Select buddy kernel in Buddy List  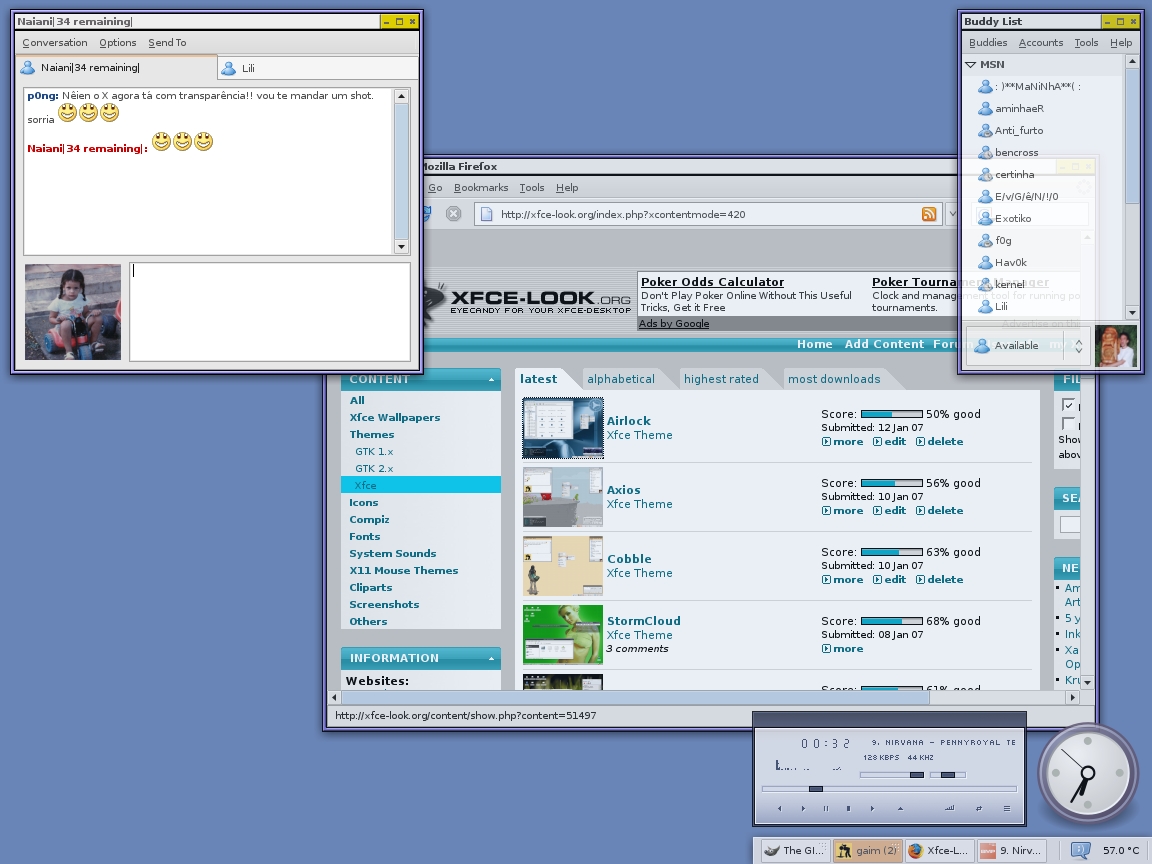click(x=1043, y=284)
